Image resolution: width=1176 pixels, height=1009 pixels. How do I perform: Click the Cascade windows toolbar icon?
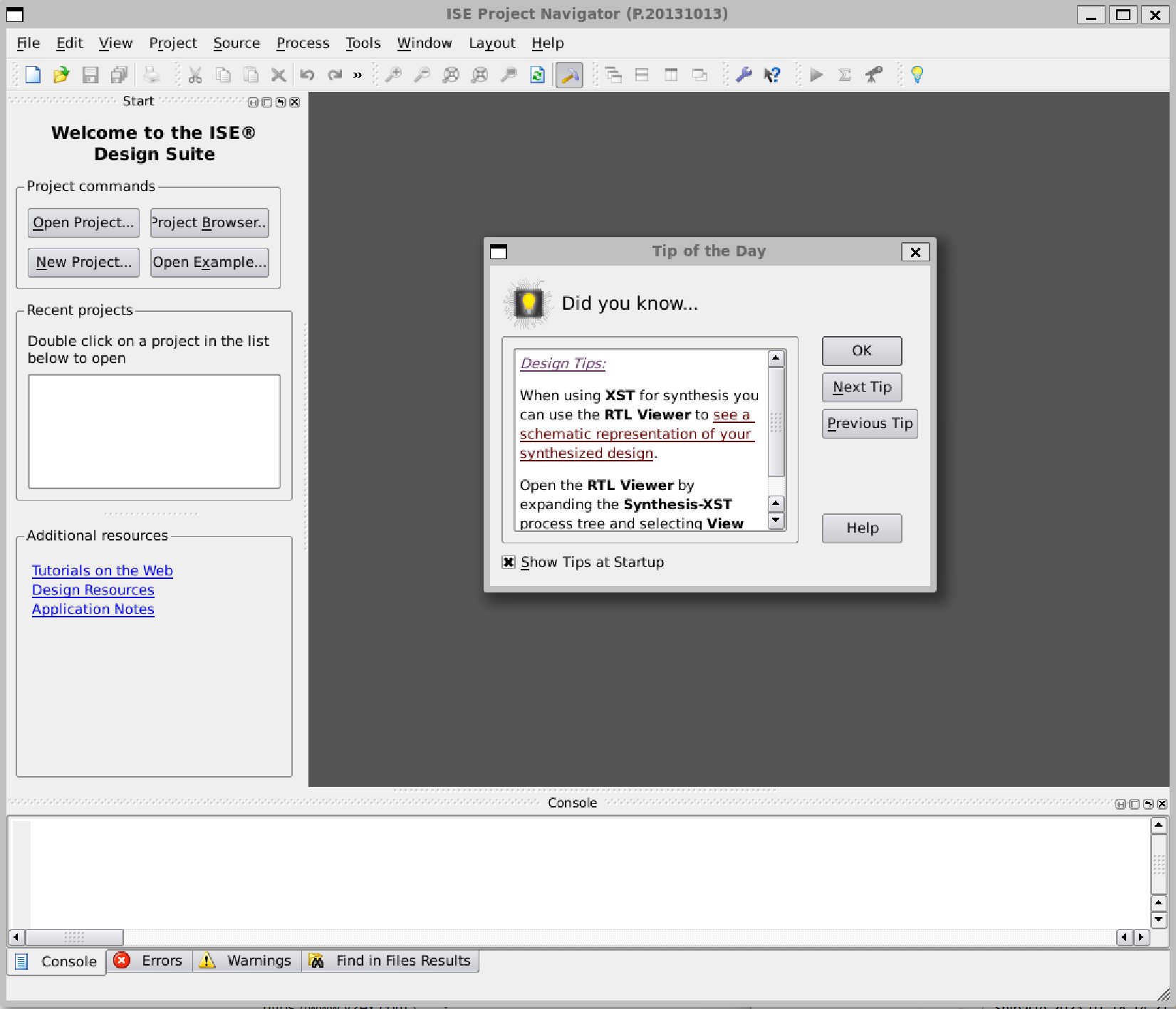click(613, 75)
